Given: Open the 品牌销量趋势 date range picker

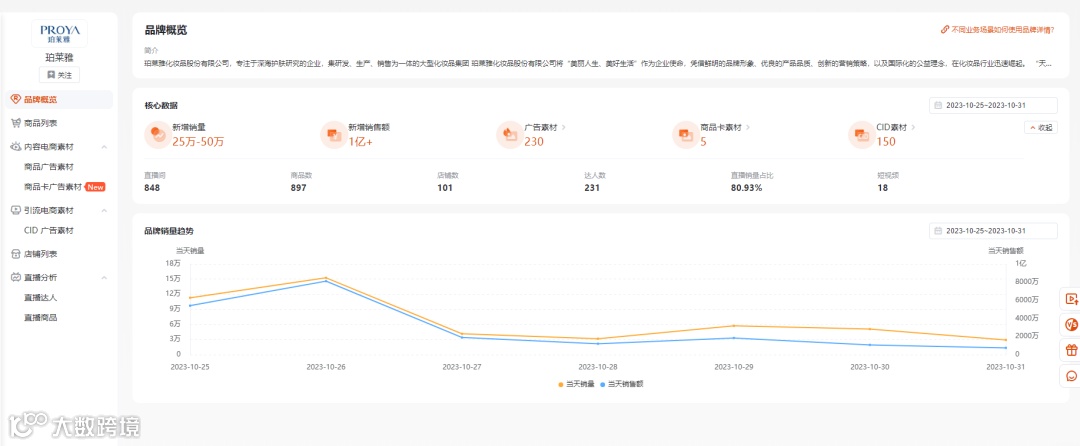Looking at the screenshot, I should 993,231.
